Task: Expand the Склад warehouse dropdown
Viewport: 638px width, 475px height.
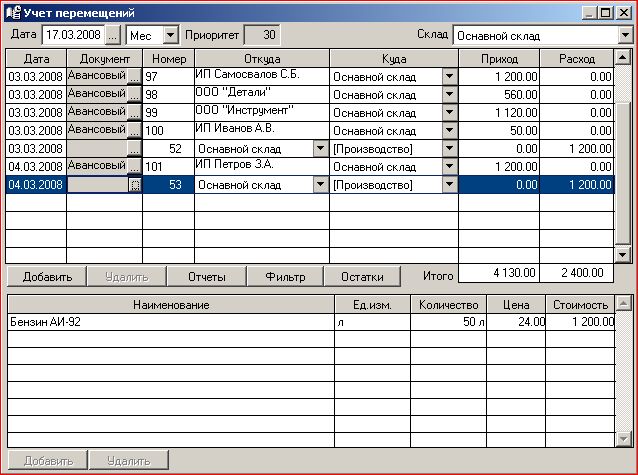Action: point(625,35)
